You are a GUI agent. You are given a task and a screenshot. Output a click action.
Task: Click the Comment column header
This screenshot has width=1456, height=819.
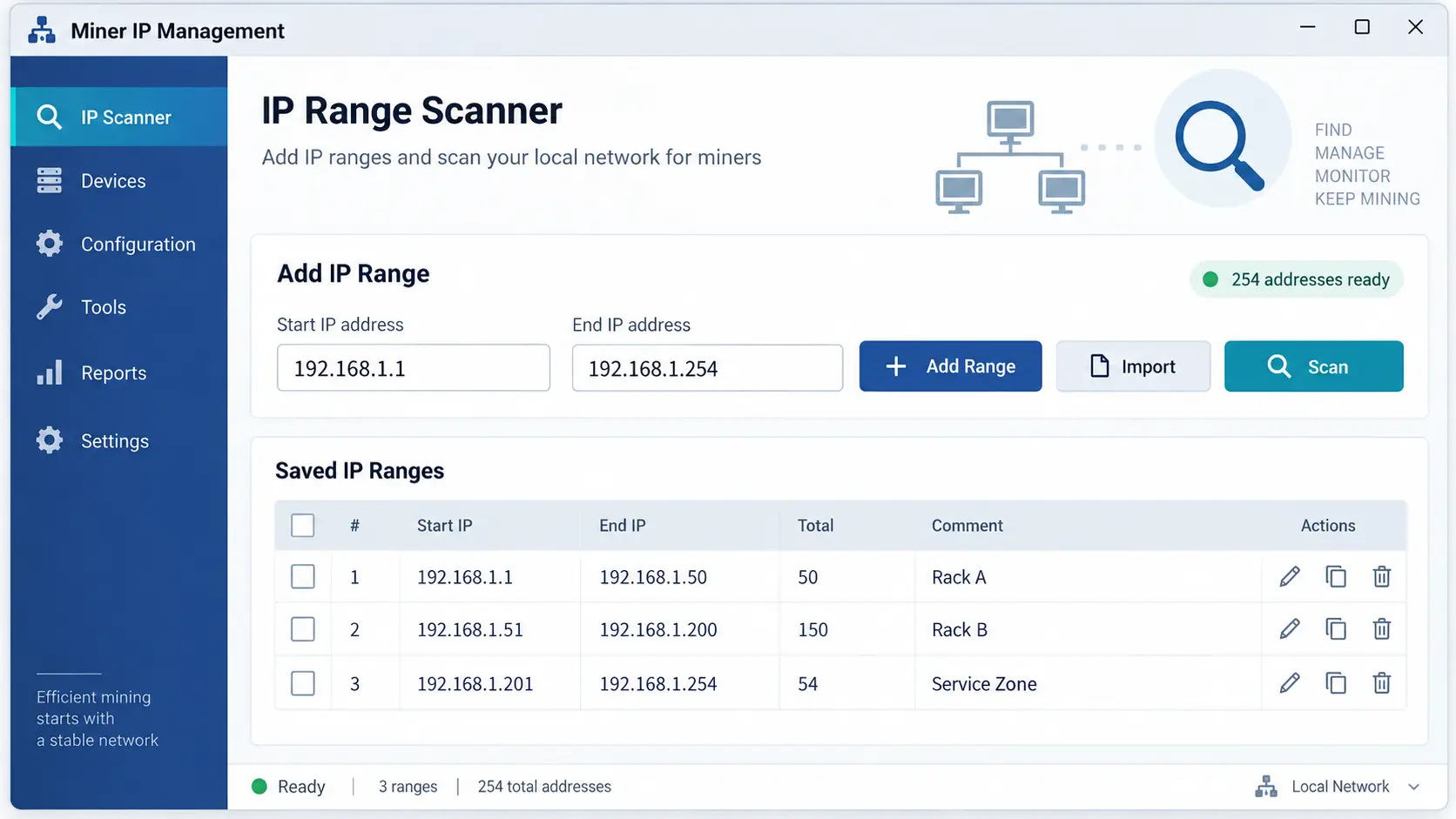pyautogui.click(x=967, y=526)
